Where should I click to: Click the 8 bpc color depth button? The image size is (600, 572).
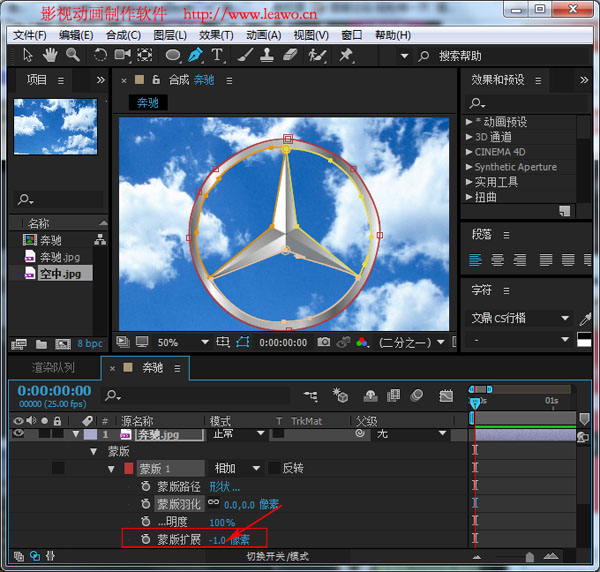(90, 344)
